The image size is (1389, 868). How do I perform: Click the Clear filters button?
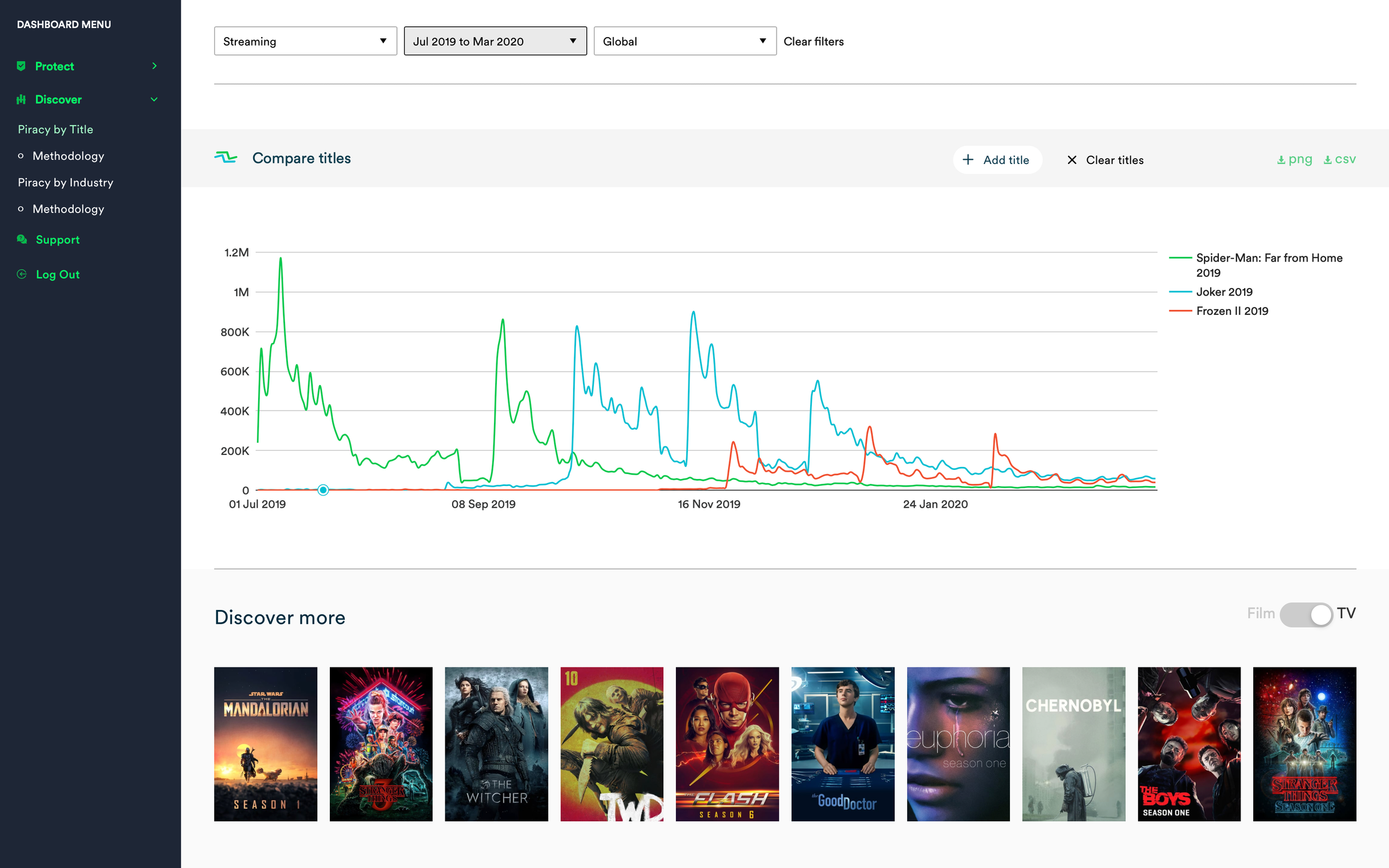pos(814,42)
